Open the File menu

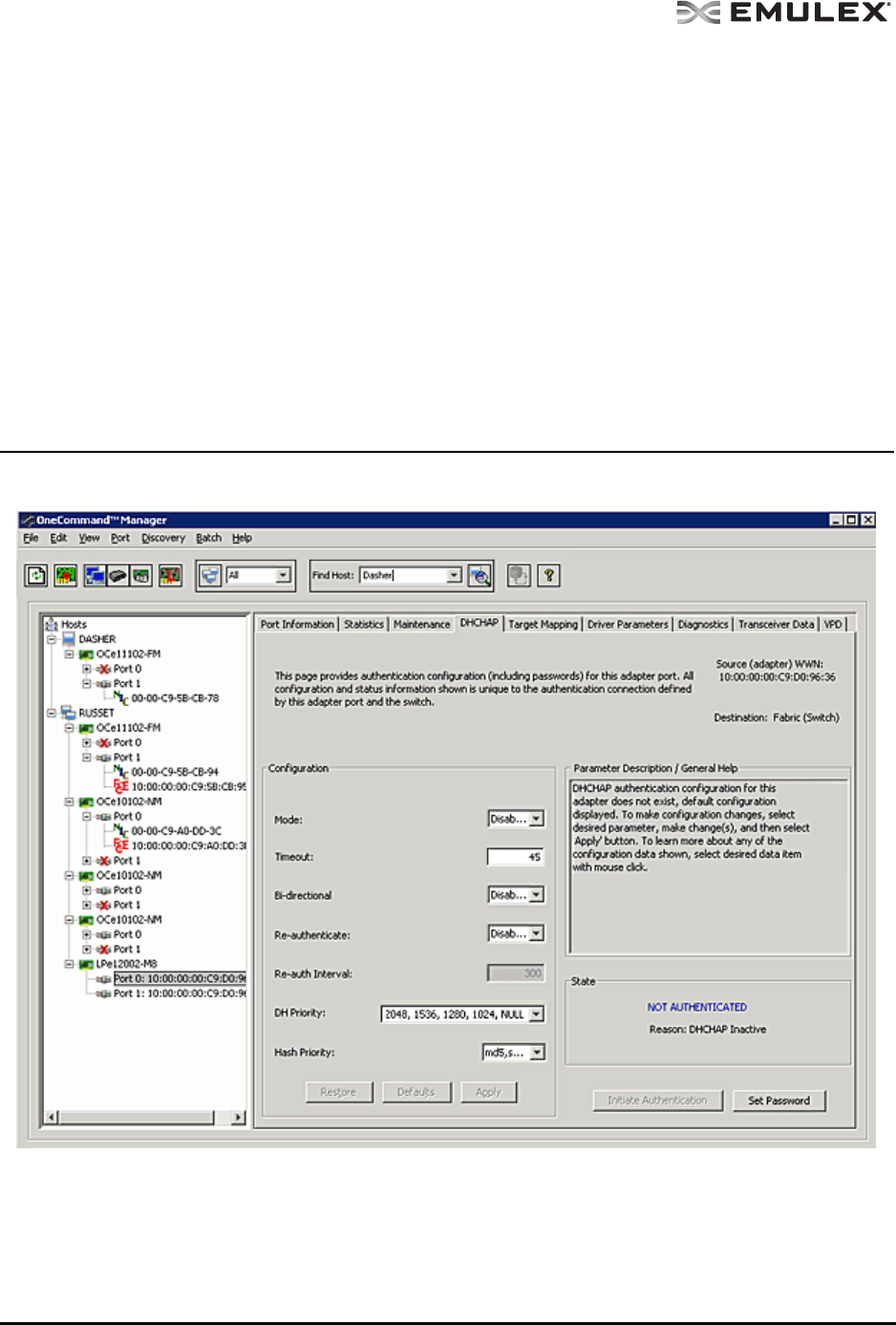[31, 538]
